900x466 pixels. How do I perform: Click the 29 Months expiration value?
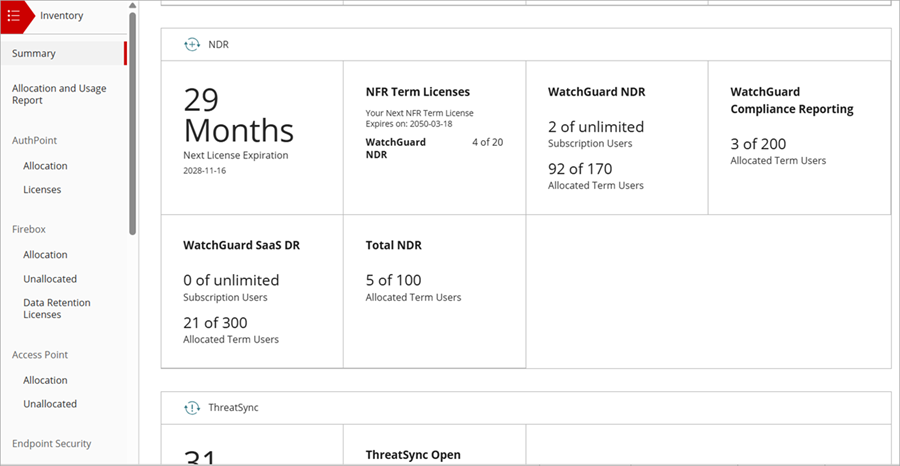(x=238, y=116)
